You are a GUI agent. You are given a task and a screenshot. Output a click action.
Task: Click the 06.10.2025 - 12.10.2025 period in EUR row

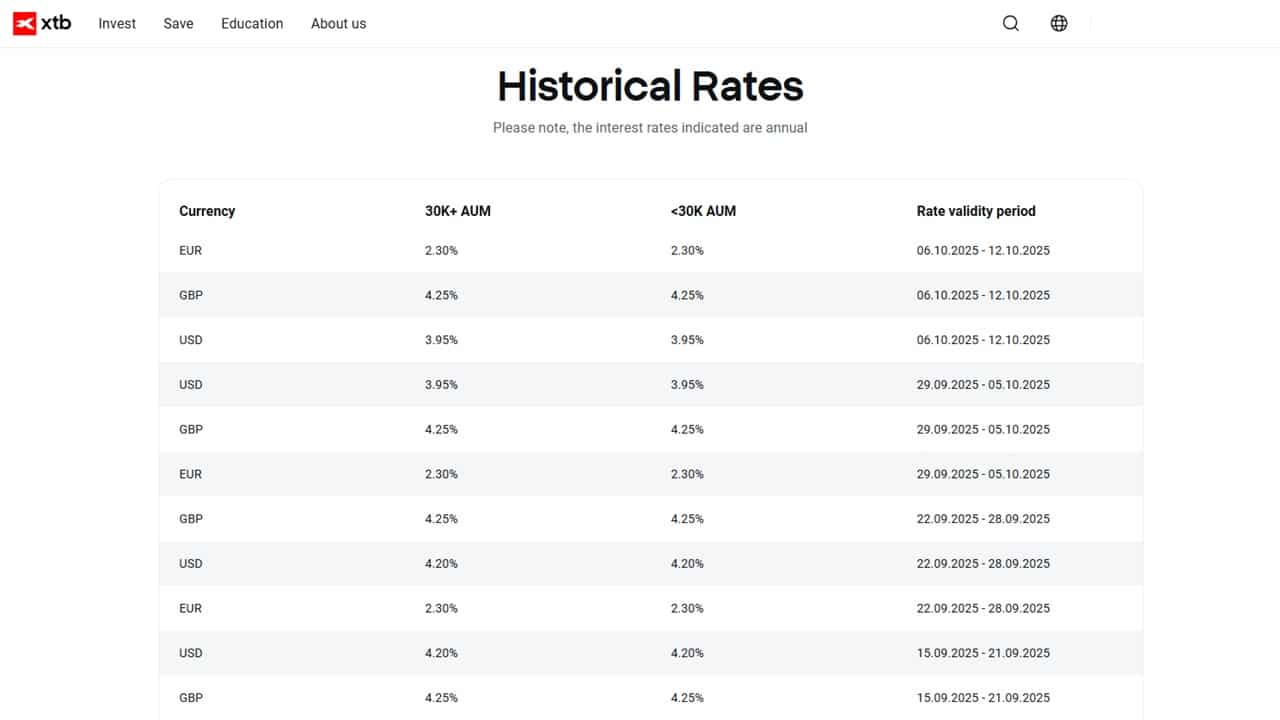pyautogui.click(x=983, y=250)
